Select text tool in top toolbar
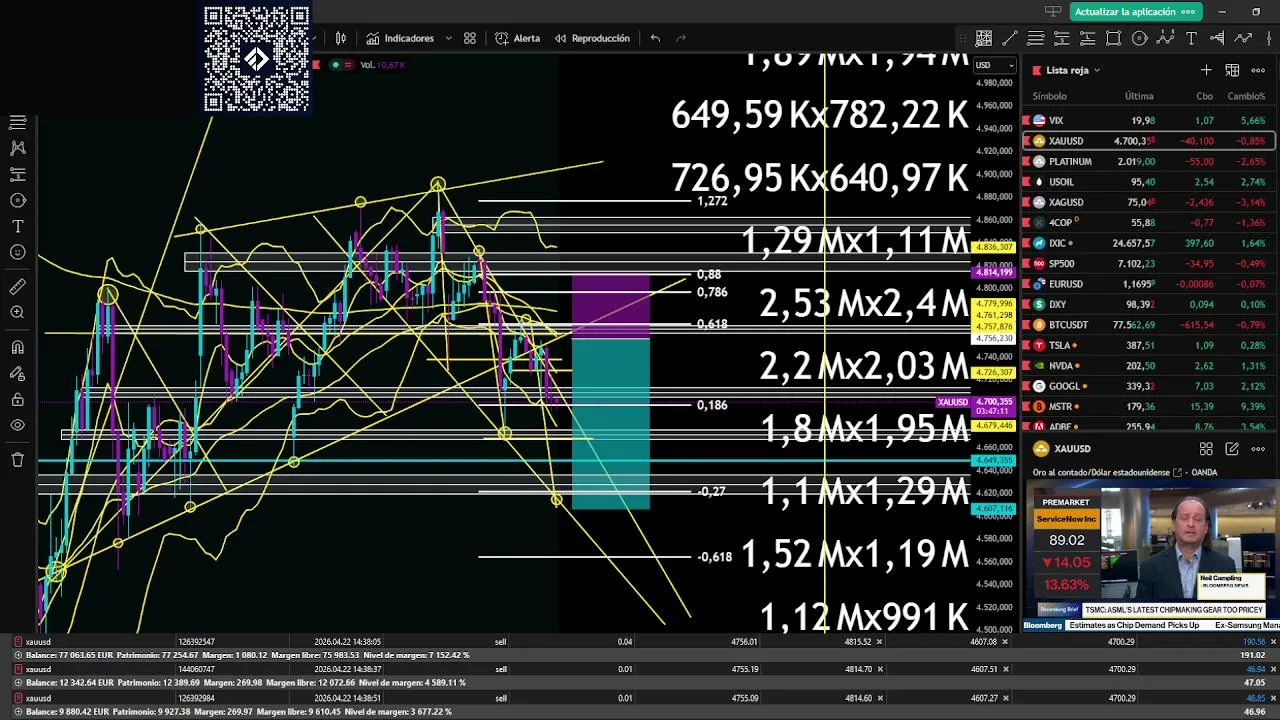 coord(1191,38)
